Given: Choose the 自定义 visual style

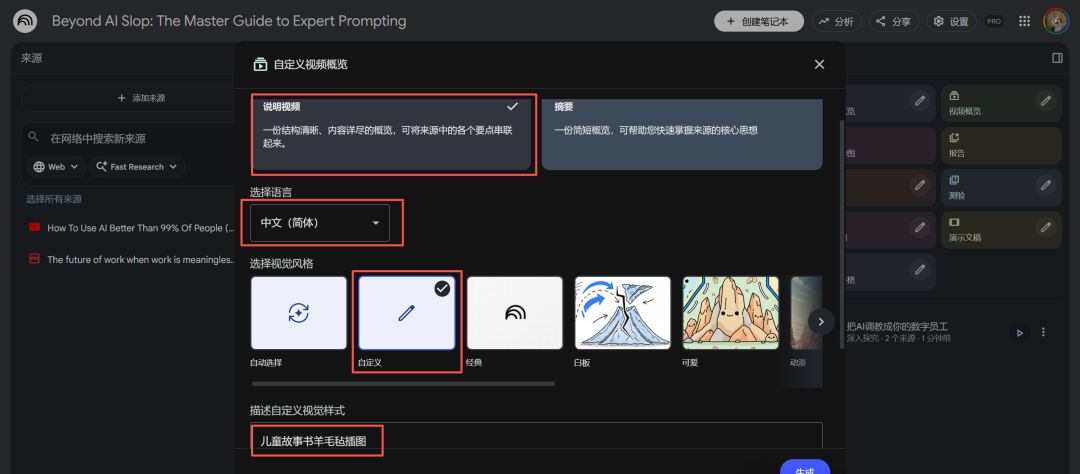Looking at the screenshot, I should 406,313.
